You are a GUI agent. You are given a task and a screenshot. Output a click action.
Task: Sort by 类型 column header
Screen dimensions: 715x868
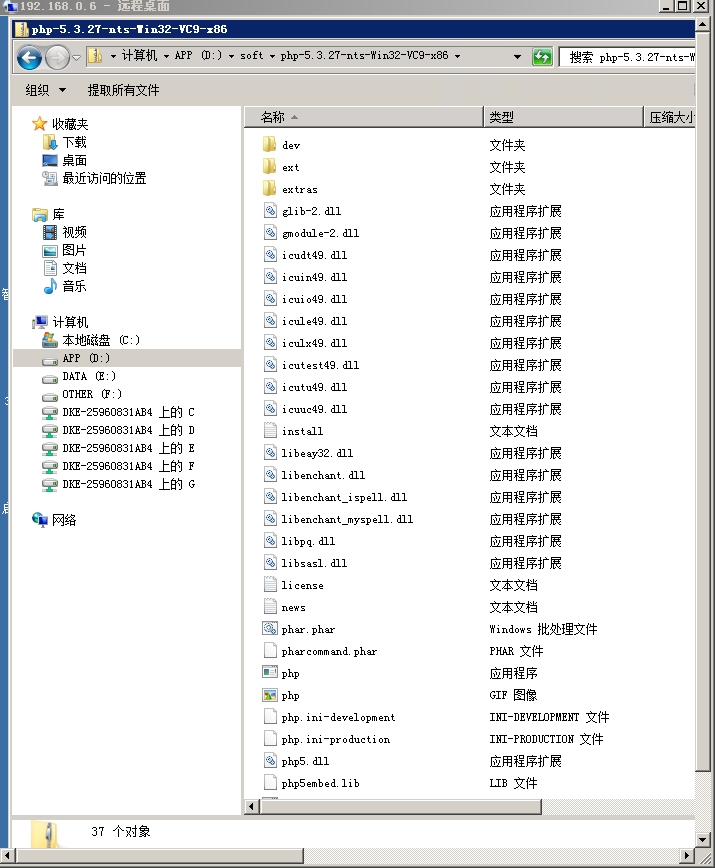pos(563,117)
